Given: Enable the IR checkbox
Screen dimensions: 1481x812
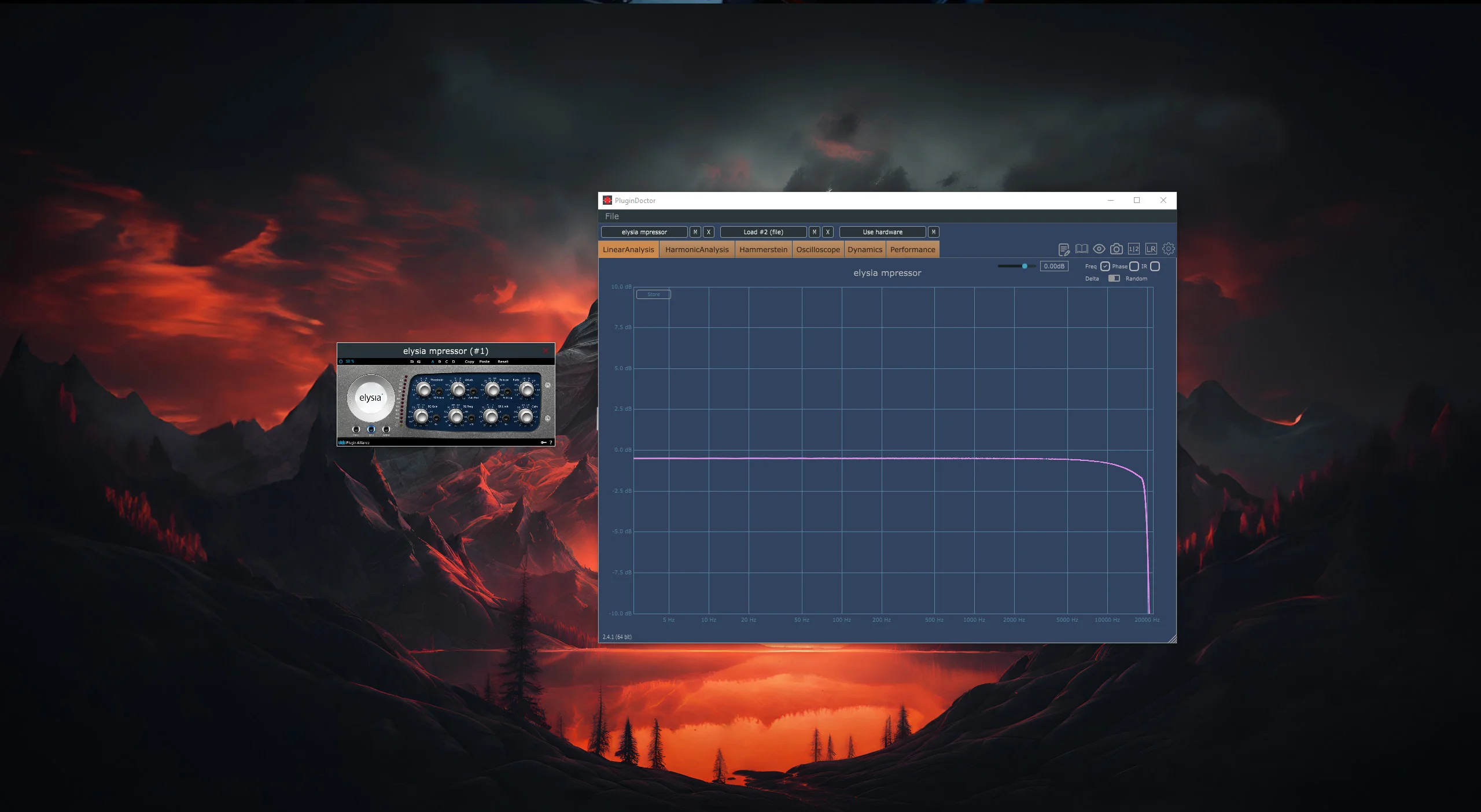Looking at the screenshot, I should pos(1155,266).
